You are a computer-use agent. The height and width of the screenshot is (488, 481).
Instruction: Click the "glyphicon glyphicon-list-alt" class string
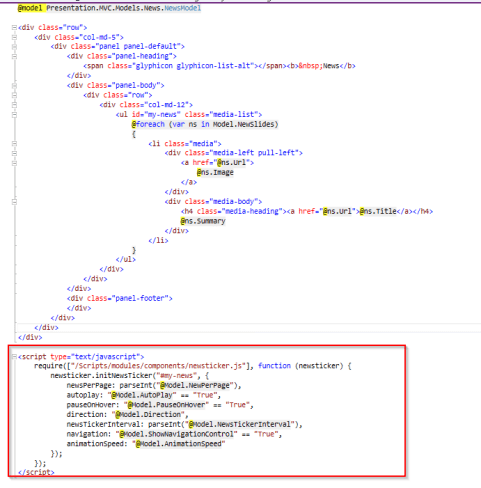193,66
